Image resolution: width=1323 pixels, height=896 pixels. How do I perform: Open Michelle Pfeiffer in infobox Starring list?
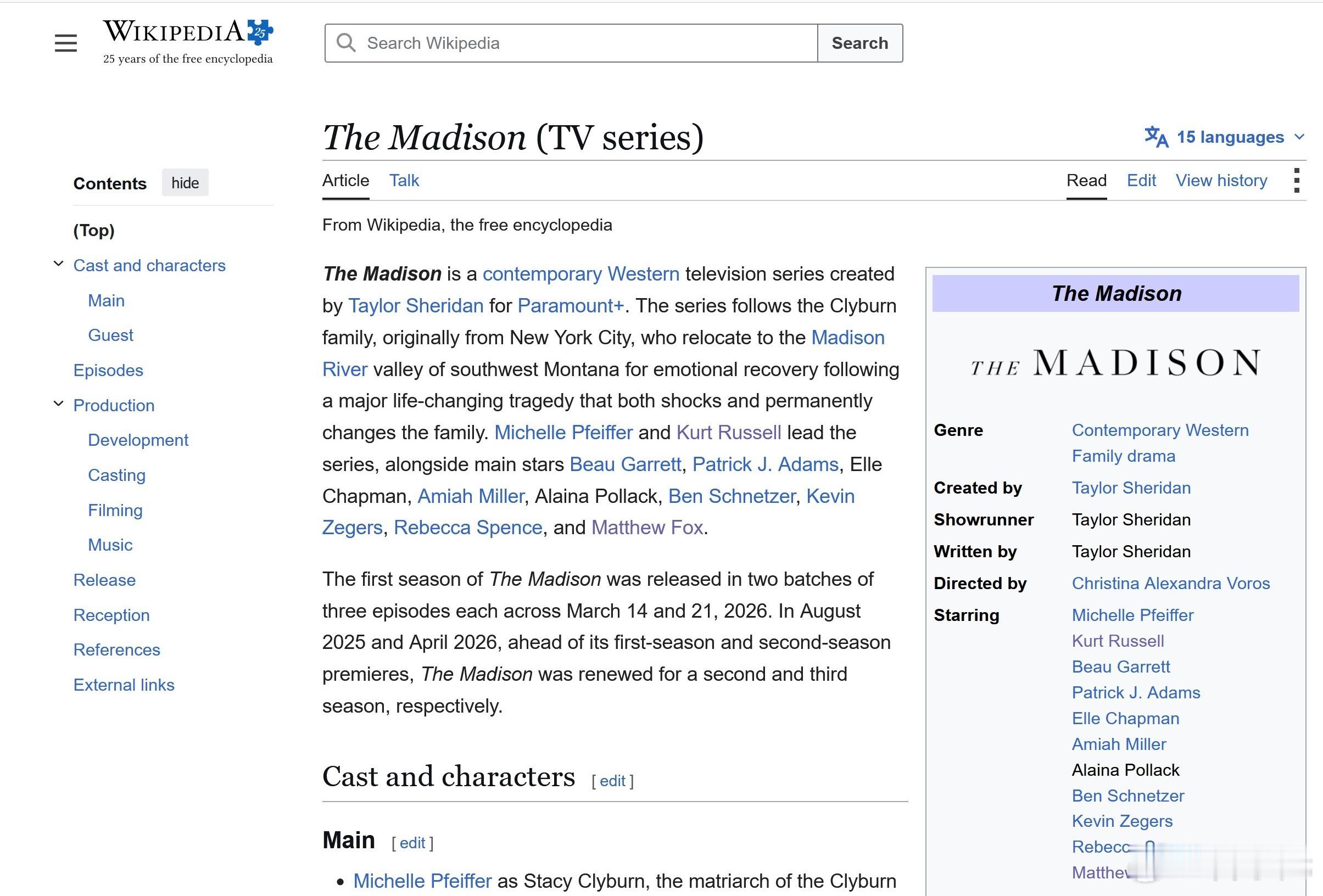click(x=1132, y=615)
